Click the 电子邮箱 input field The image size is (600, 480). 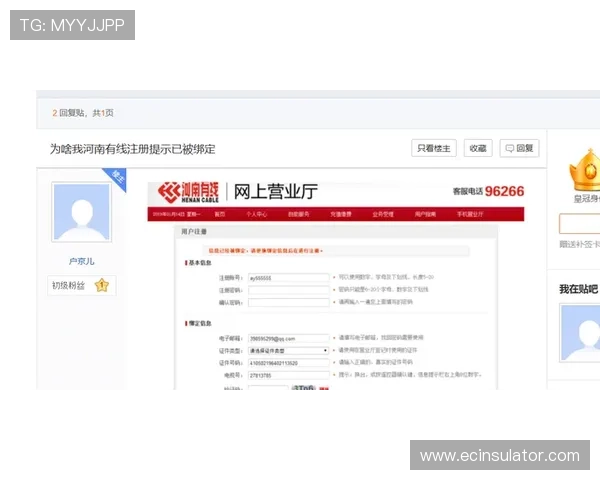289,338
